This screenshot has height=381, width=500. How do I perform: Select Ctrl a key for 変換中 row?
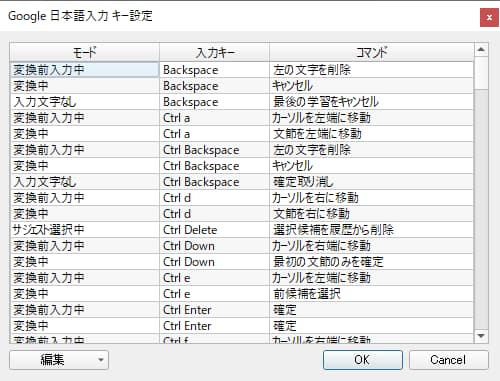point(214,134)
